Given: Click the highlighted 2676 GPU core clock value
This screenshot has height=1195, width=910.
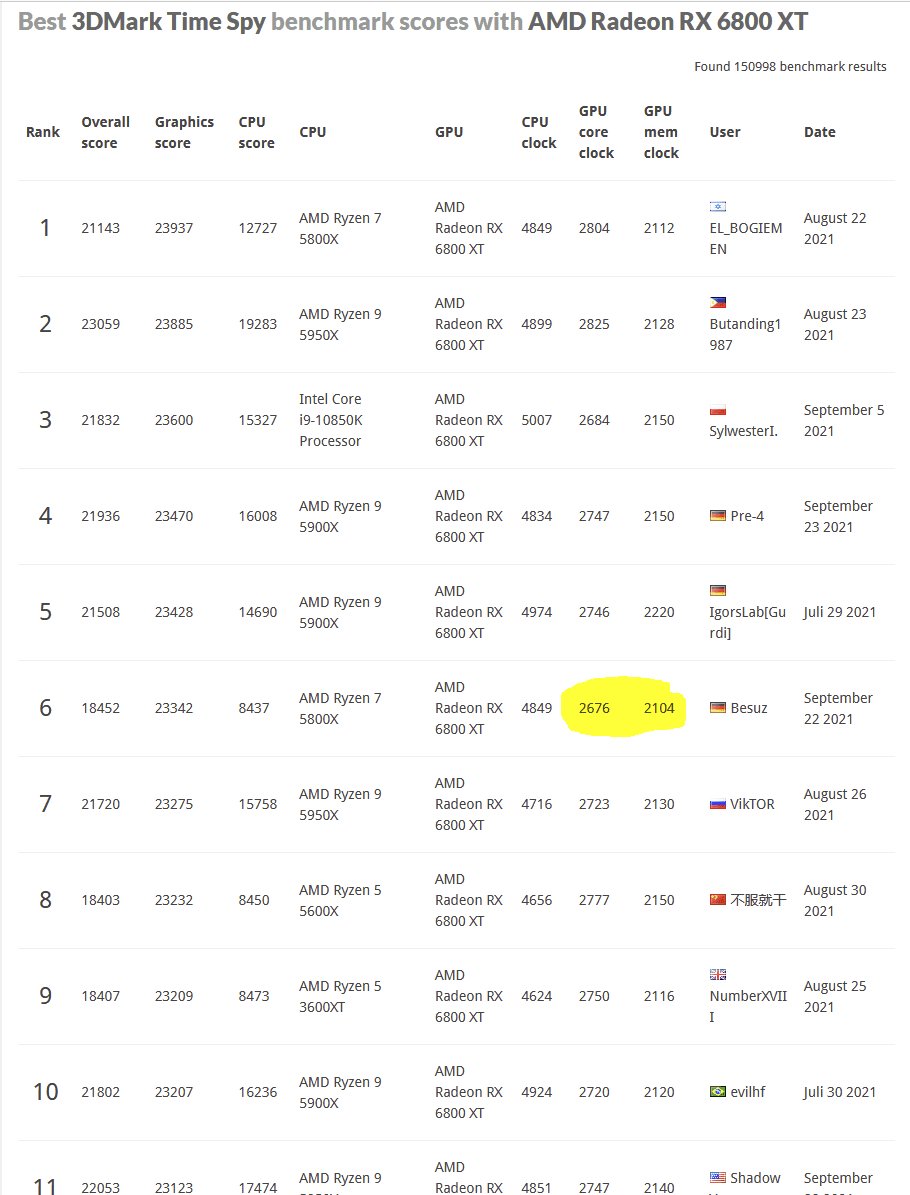Looking at the screenshot, I should point(594,708).
